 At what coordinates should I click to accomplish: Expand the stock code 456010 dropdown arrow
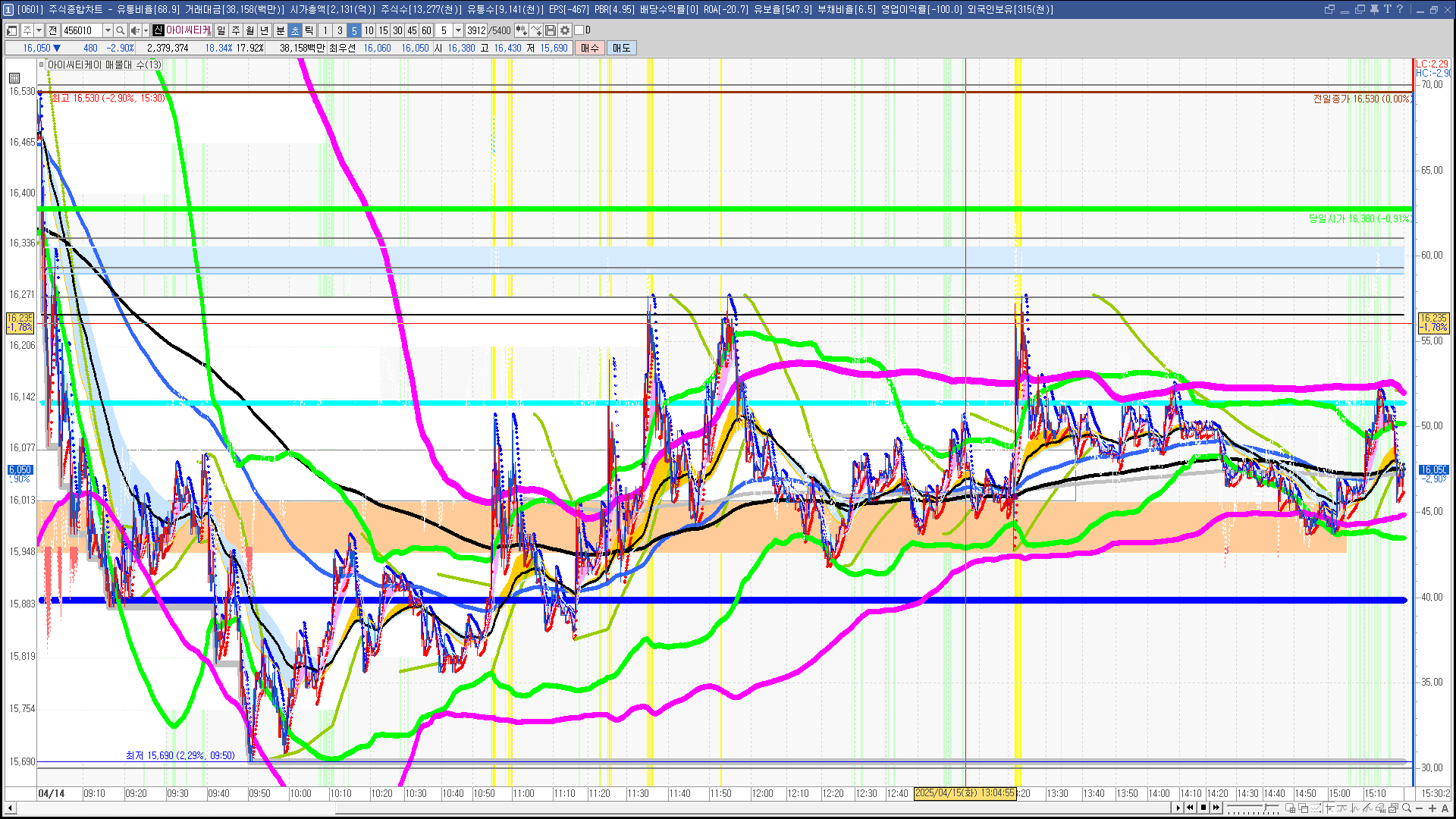108,30
